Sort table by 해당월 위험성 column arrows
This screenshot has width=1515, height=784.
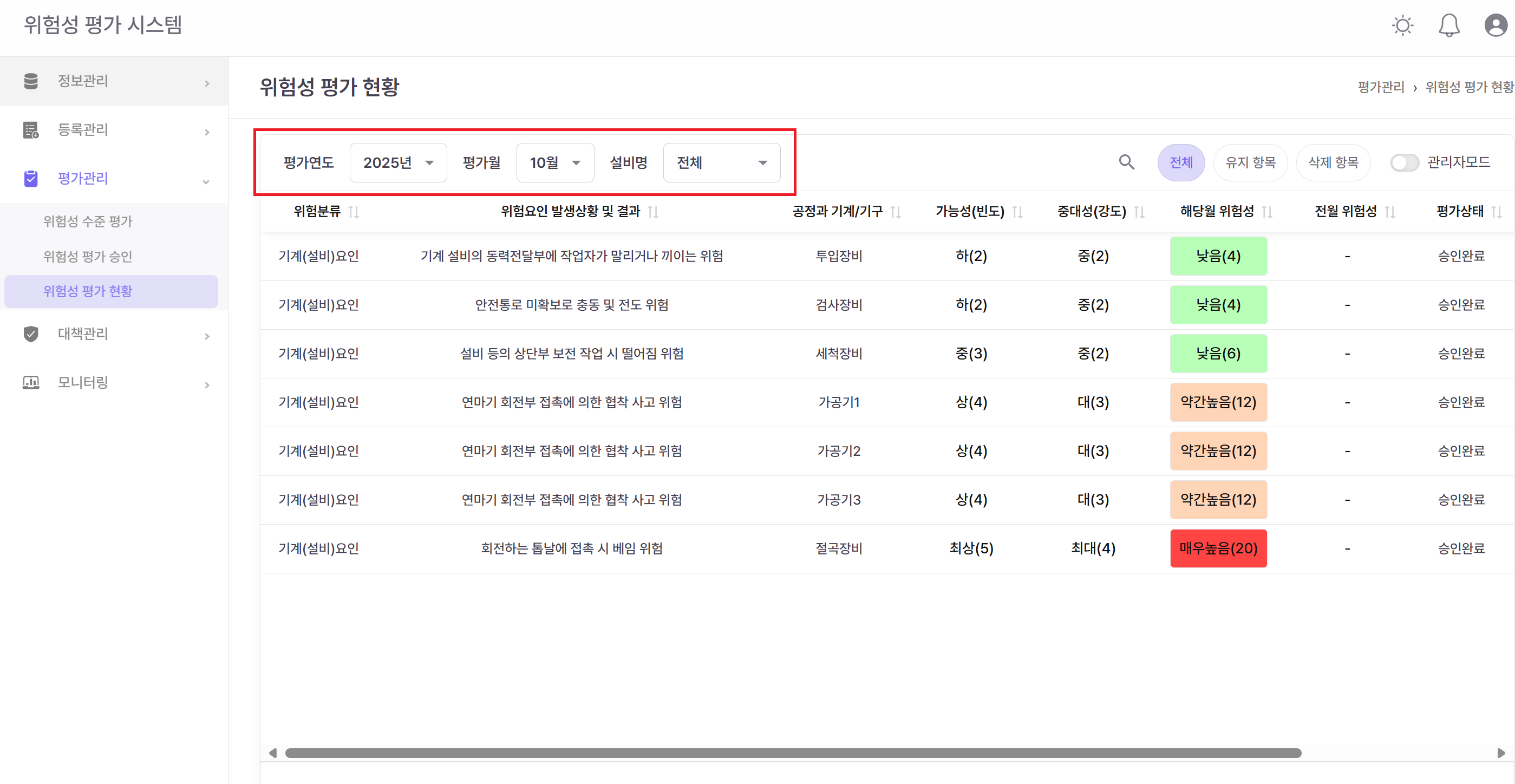(1269, 212)
